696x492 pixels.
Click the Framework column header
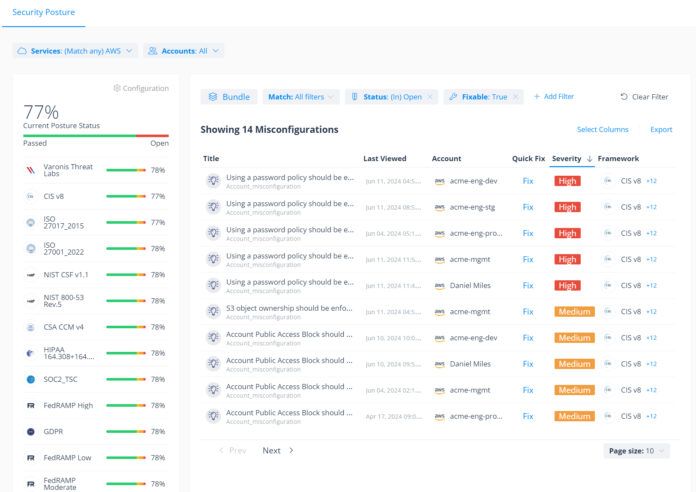pos(618,159)
